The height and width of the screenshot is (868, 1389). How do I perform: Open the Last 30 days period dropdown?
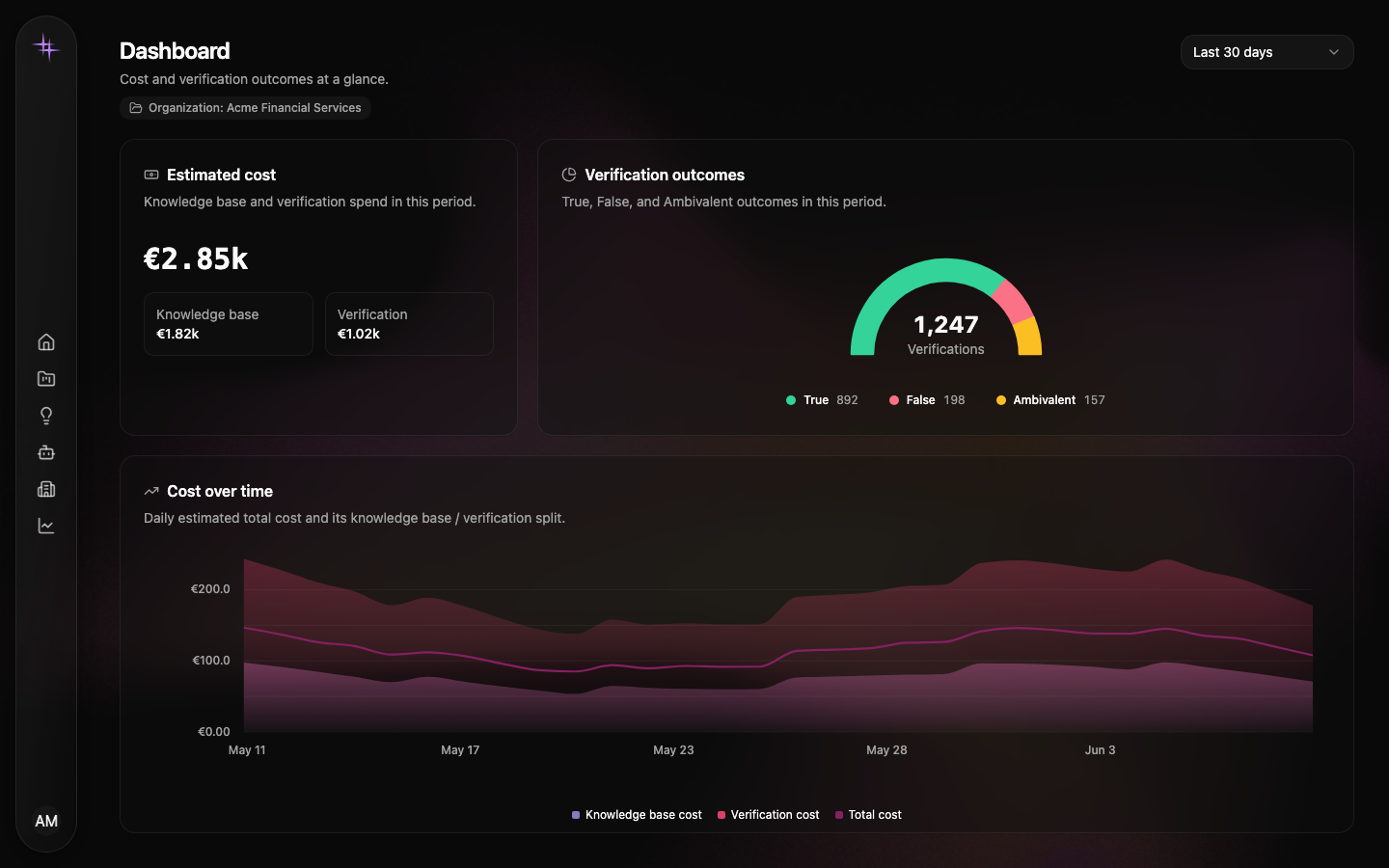(1266, 52)
